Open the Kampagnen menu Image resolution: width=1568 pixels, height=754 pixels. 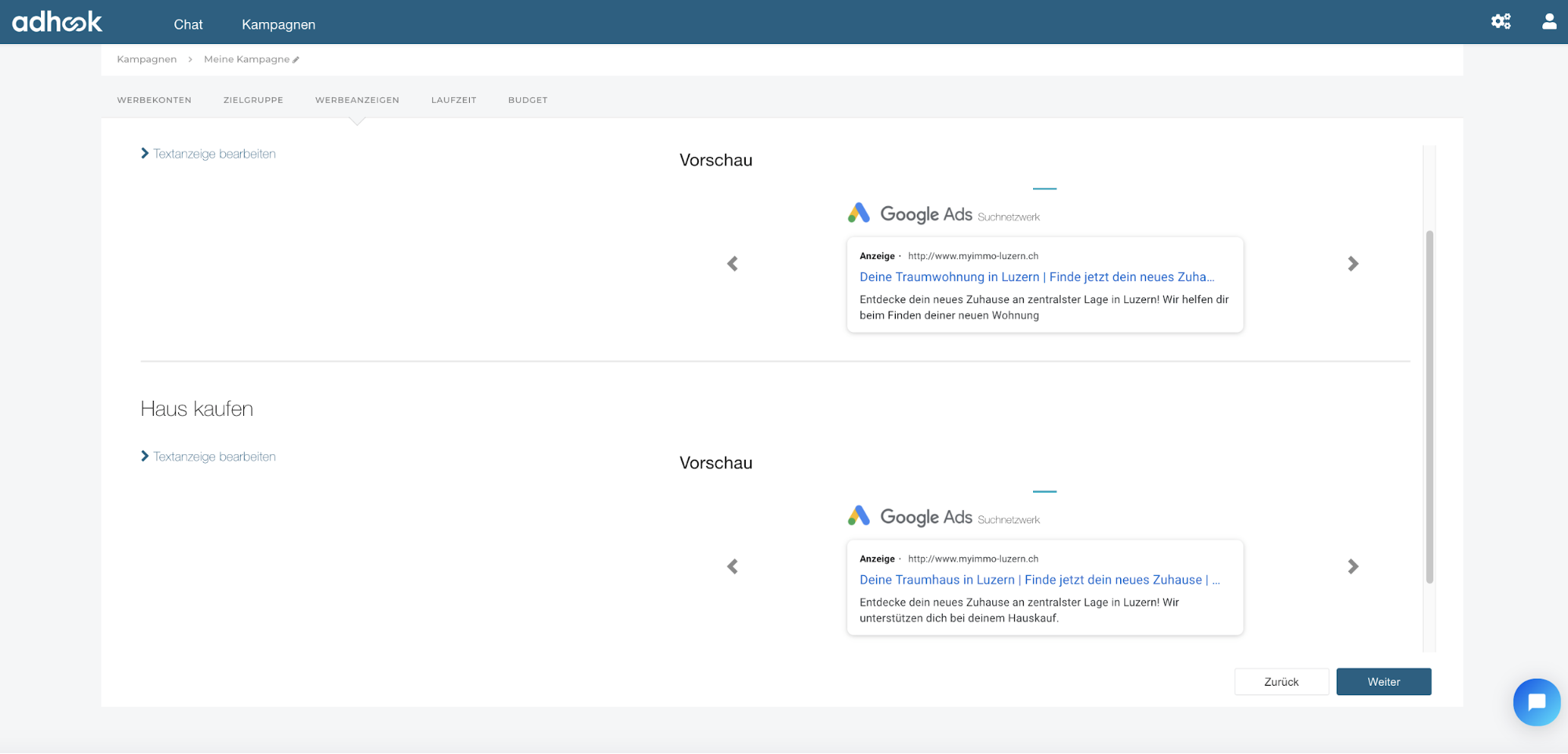coord(278,24)
